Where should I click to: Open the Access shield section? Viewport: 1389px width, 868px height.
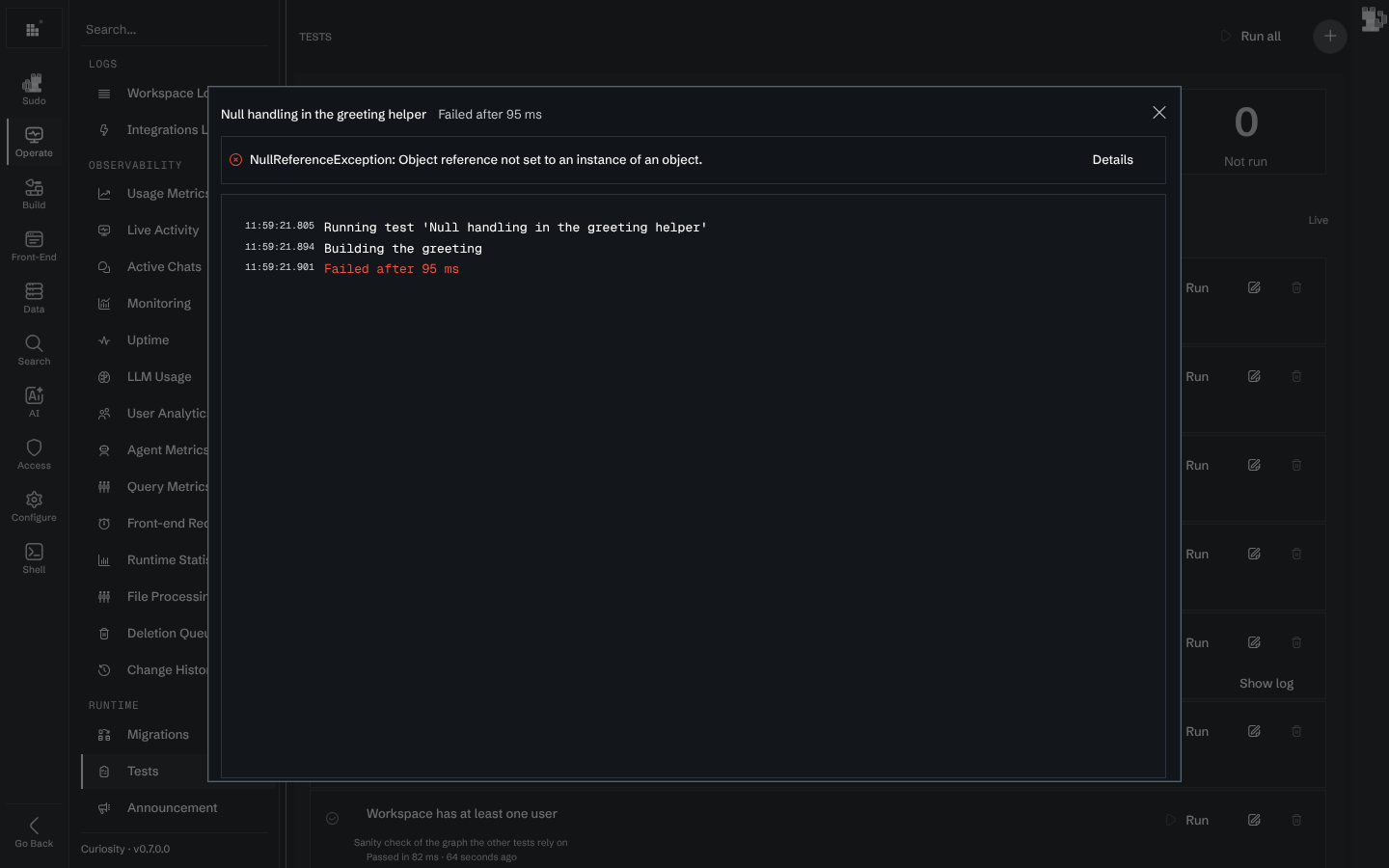tap(34, 453)
